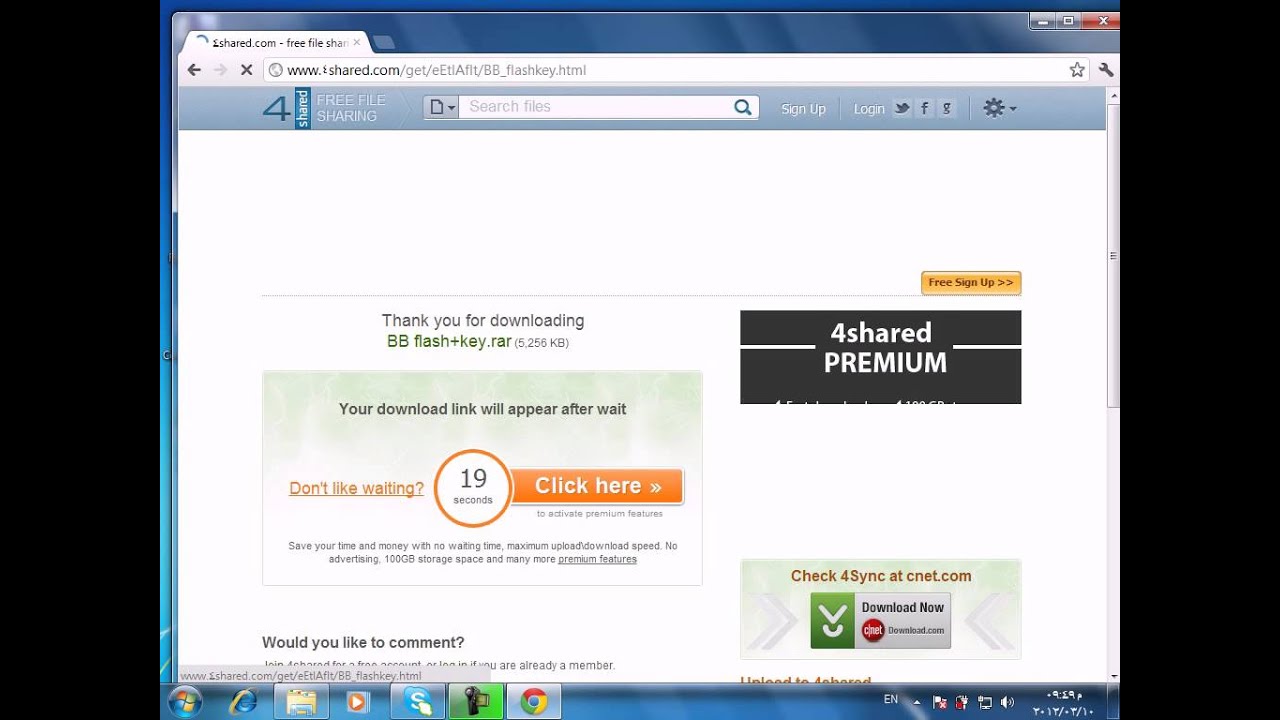The height and width of the screenshot is (720, 1280).
Task: Switch to Chrome in the taskbar
Action: pyautogui.click(x=534, y=702)
